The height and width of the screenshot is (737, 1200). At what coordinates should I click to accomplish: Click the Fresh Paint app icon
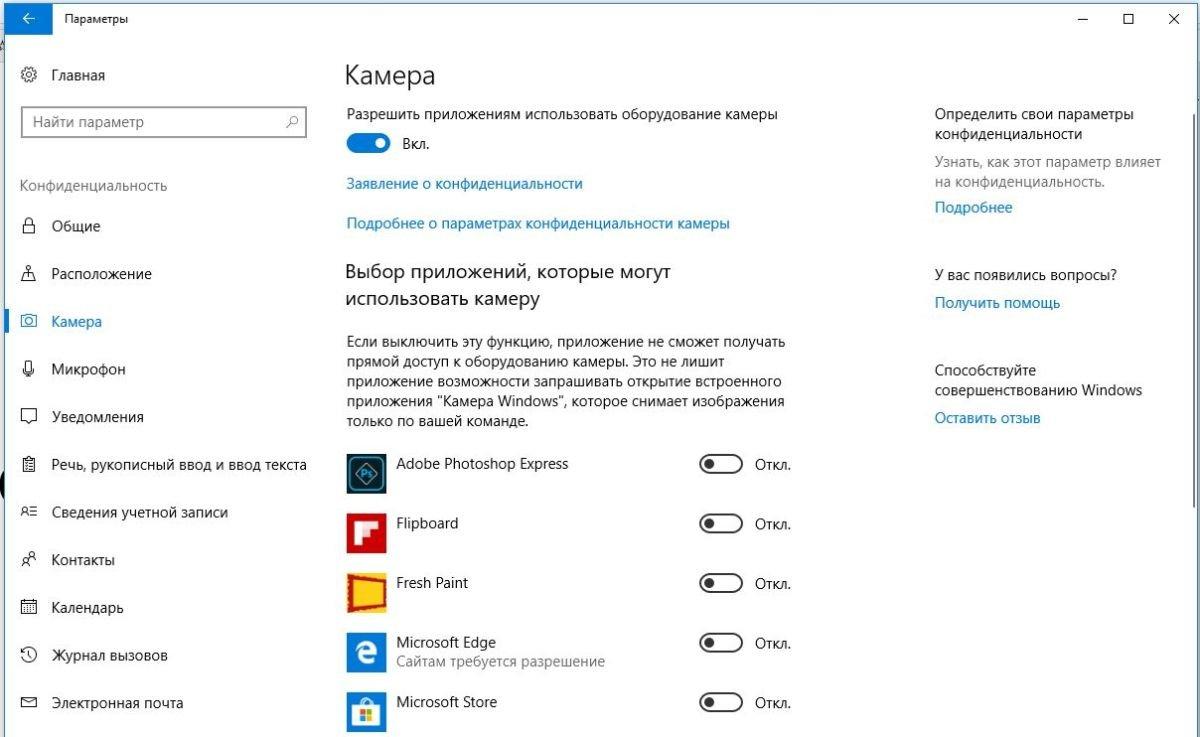click(366, 592)
